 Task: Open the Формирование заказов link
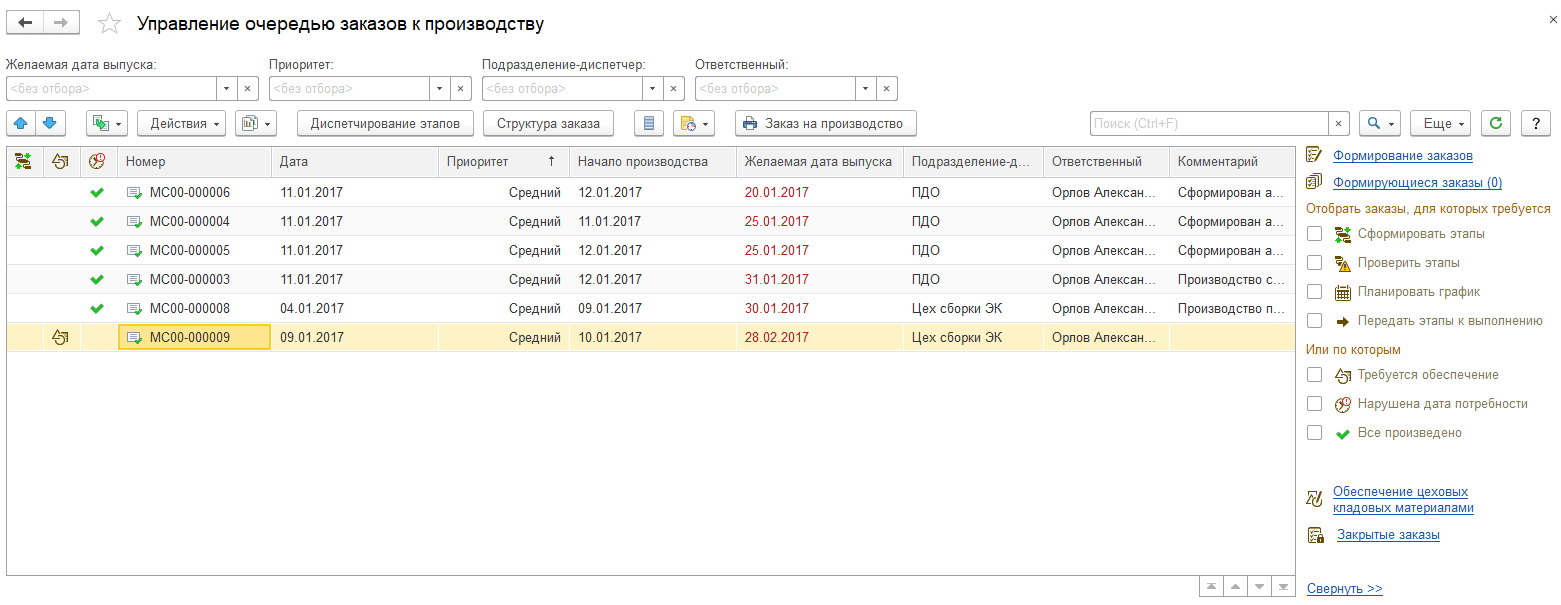pos(1403,156)
